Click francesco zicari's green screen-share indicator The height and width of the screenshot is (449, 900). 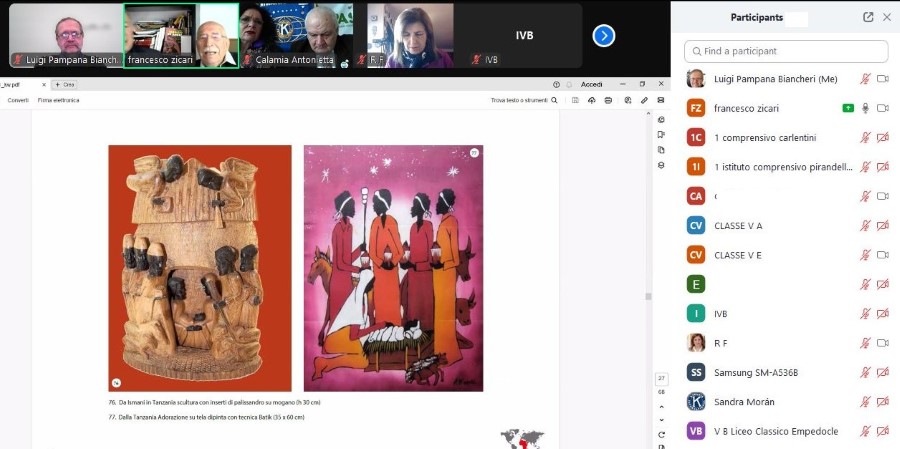(x=848, y=108)
